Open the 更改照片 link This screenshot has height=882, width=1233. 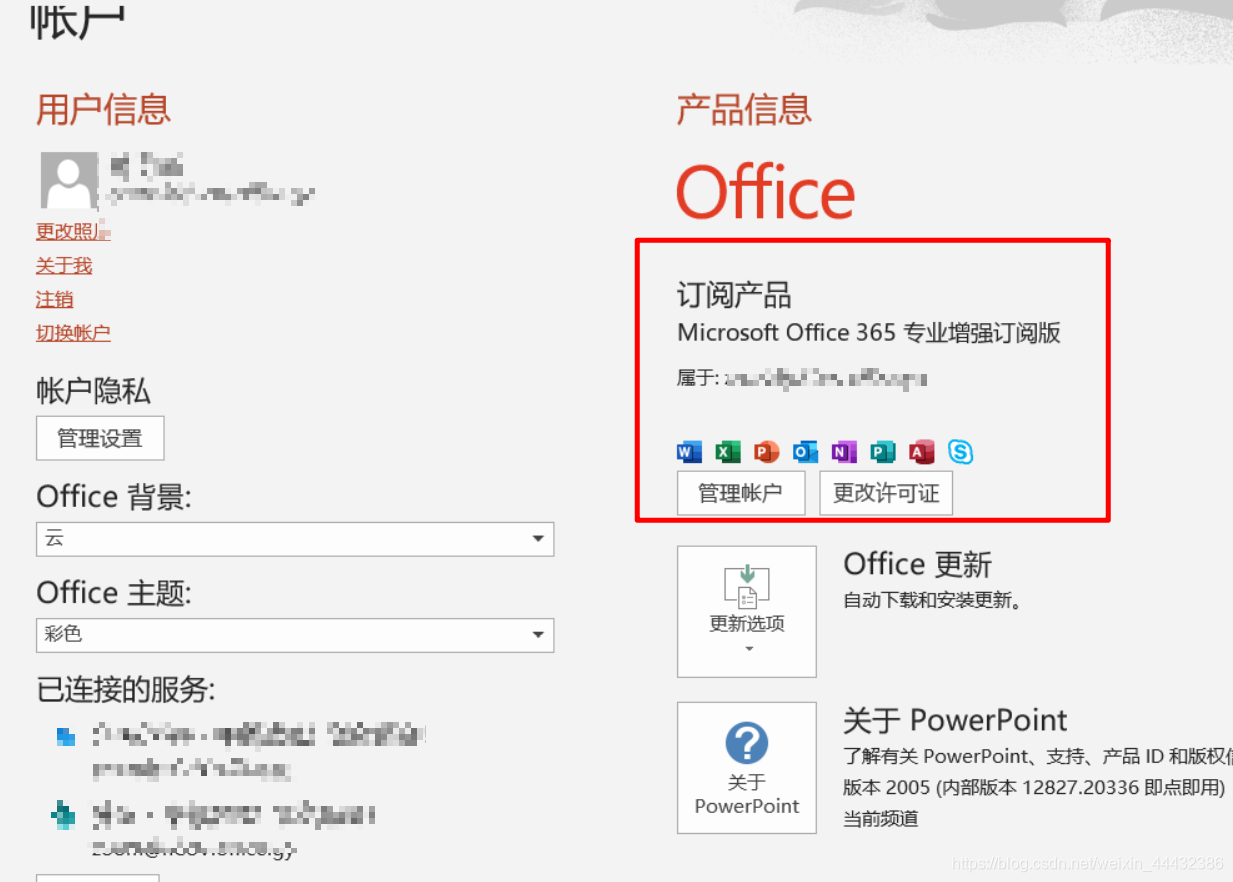pyautogui.click(x=73, y=231)
